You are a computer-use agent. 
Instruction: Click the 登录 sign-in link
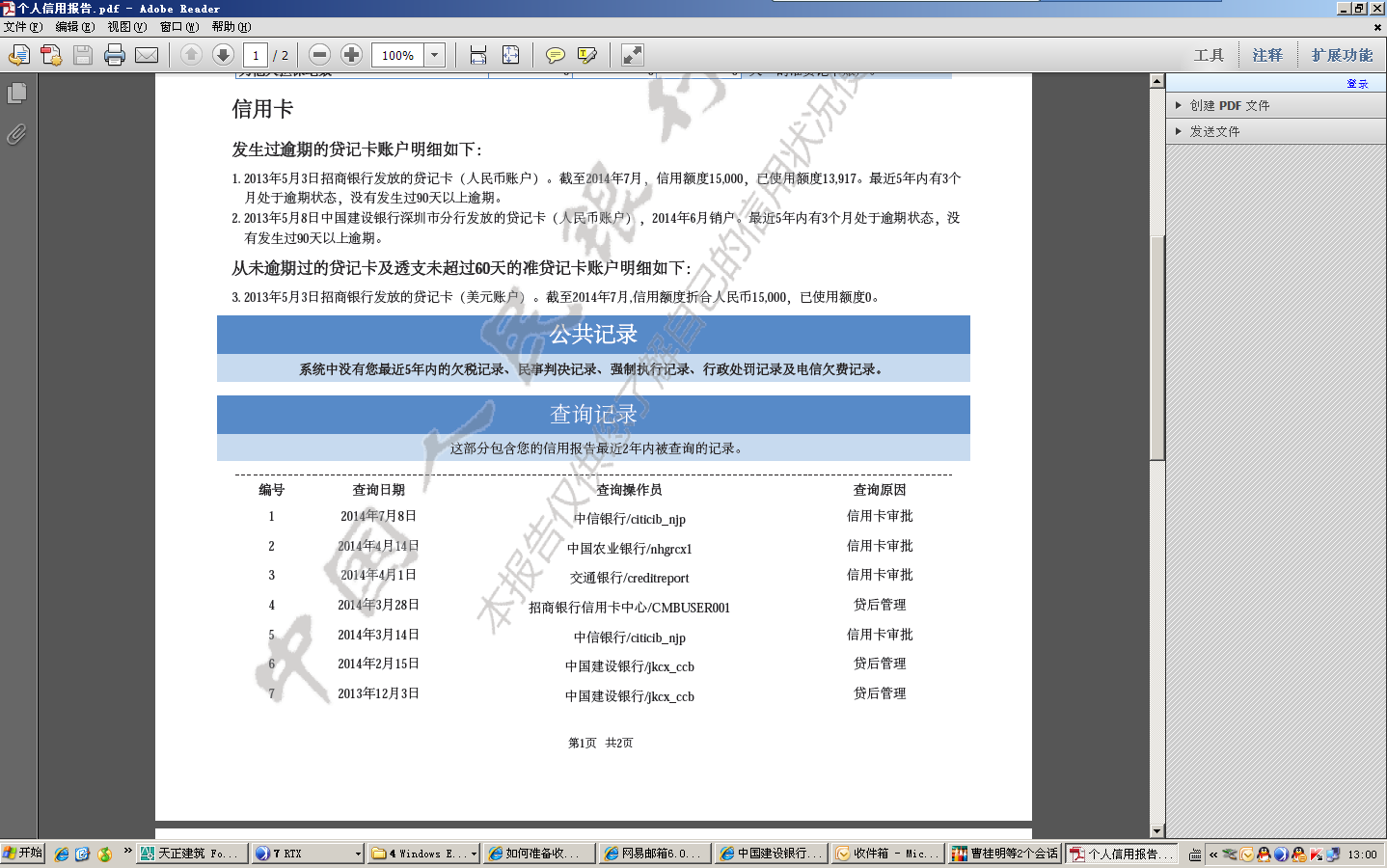(1357, 84)
